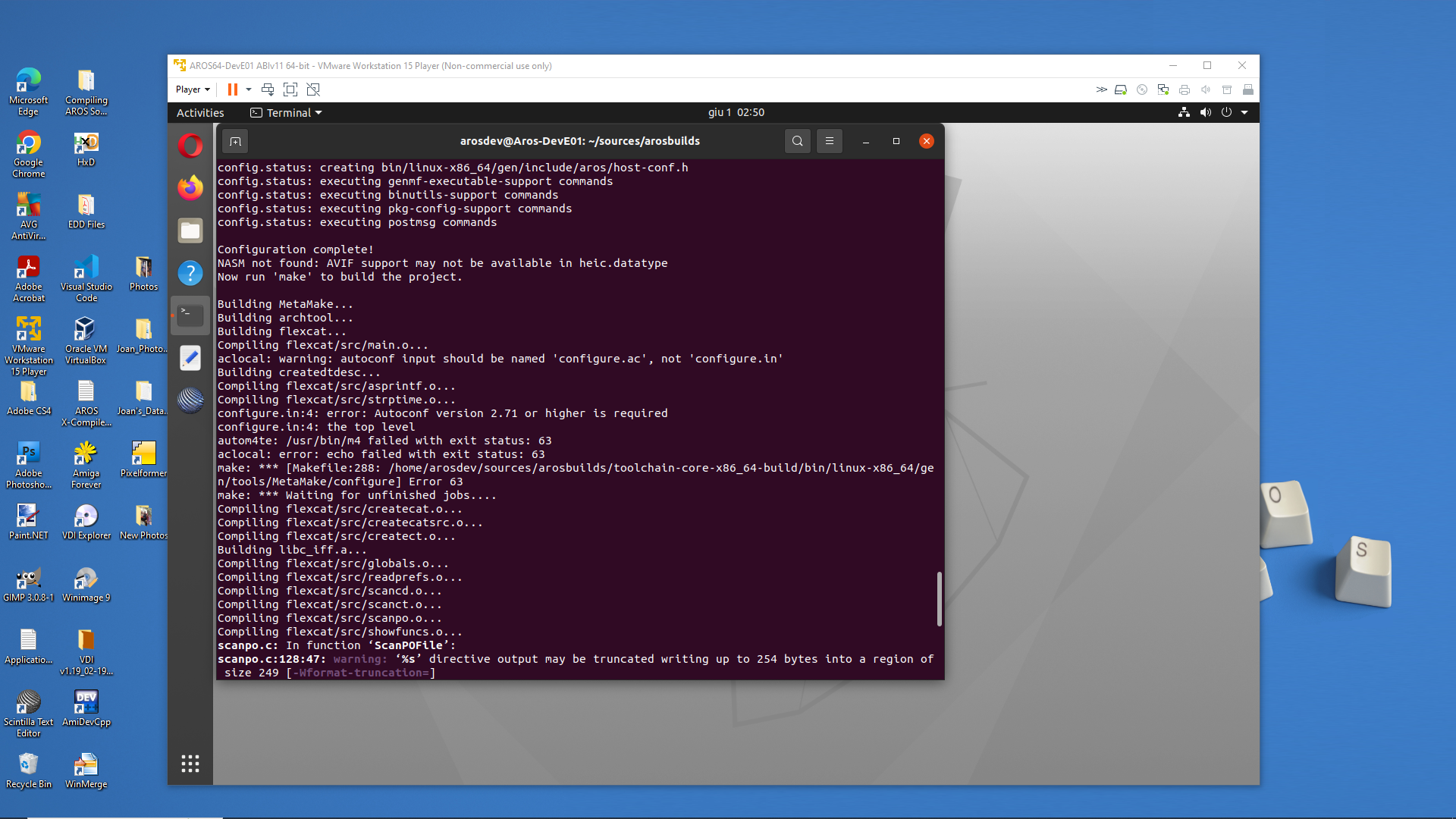This screenshot has width=1456, height=819.
Task: Expand the VMware devices chevron
Action: 1101,89
